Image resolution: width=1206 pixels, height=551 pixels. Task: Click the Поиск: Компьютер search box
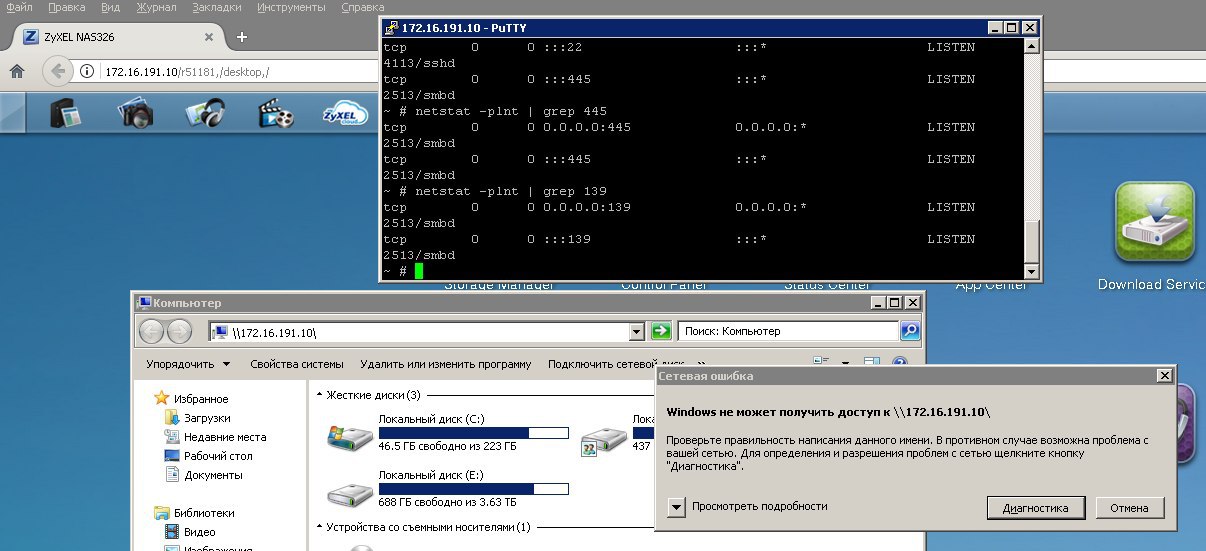point(788,331)
